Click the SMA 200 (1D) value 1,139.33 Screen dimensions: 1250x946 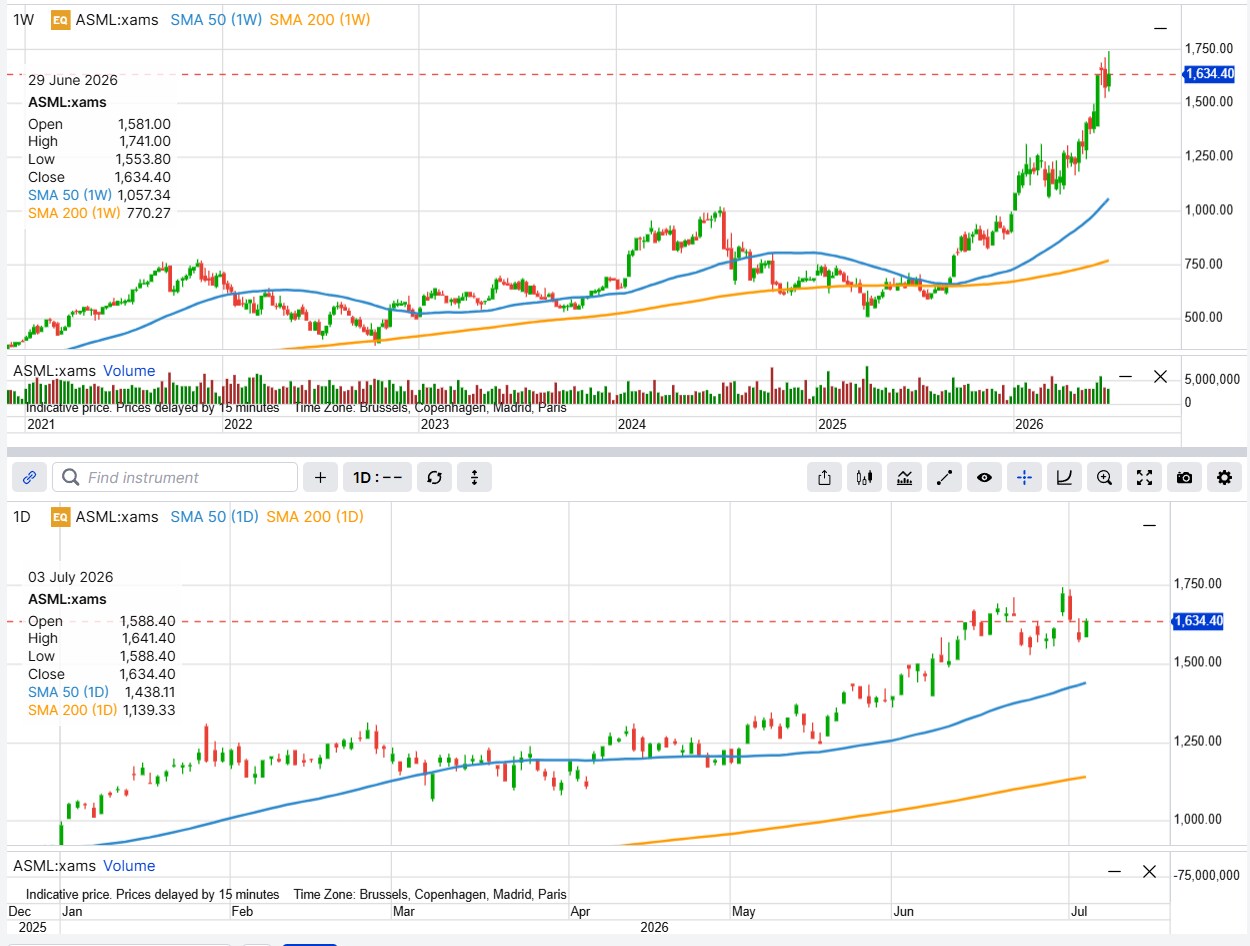(x=150, y=709)
